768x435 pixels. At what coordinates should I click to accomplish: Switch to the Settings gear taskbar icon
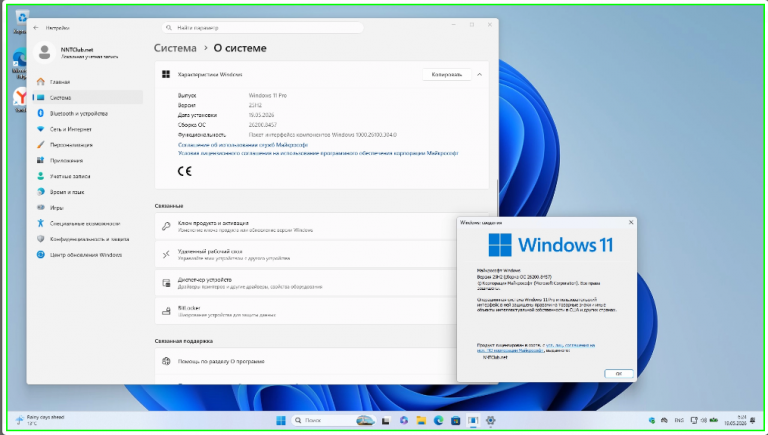pyautogui.click(x=491, y=420)
